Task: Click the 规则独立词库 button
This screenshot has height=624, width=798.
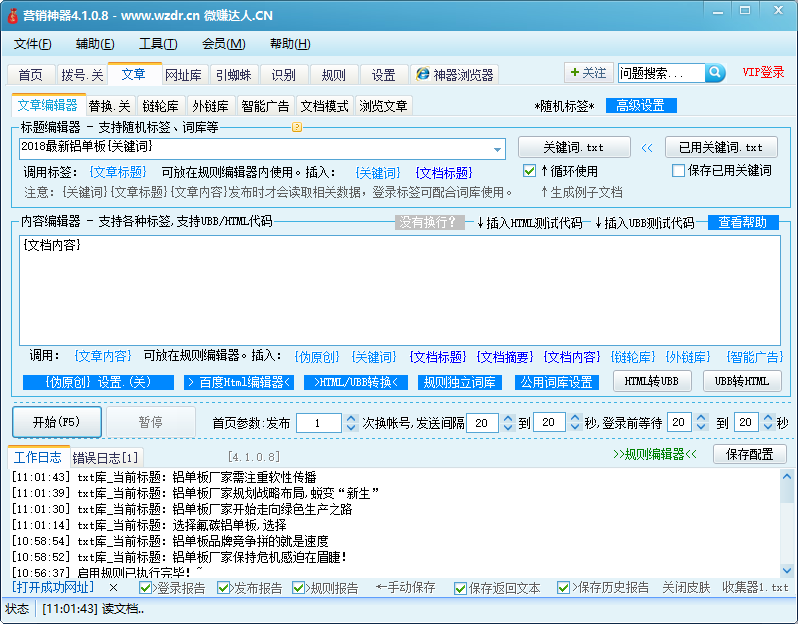Action: [x=460, y=382]
